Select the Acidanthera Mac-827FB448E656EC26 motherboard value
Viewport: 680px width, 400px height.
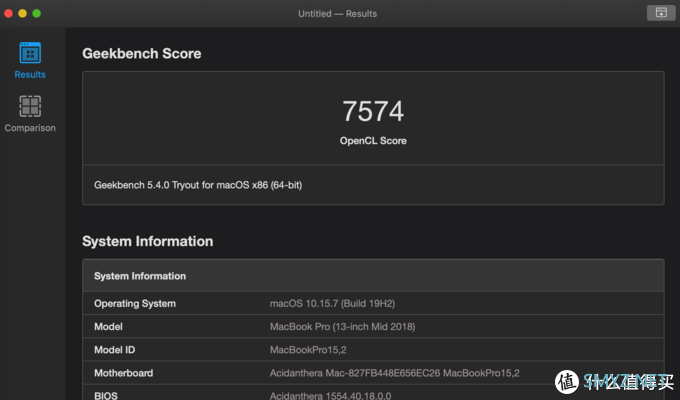point(395,373)
